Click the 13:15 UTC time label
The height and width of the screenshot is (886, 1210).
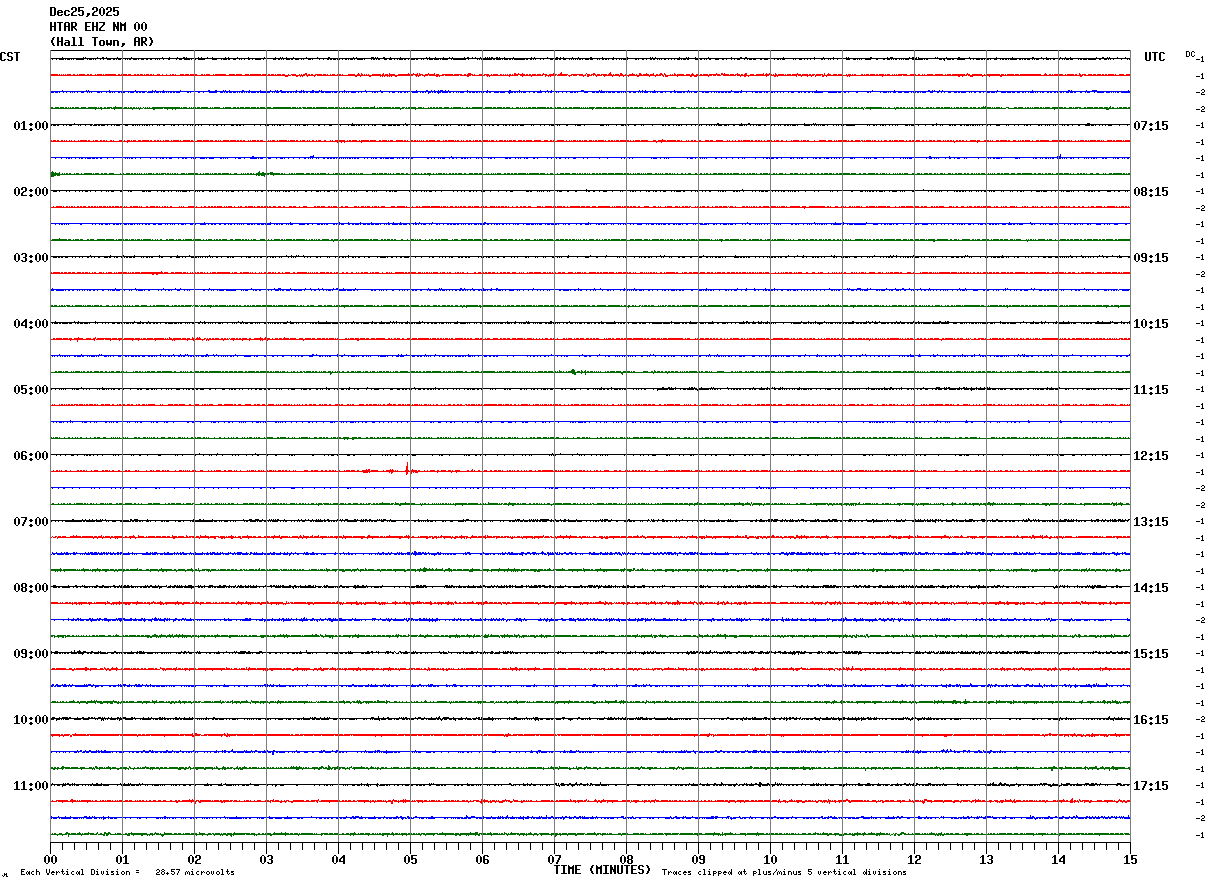(1150, 521)
